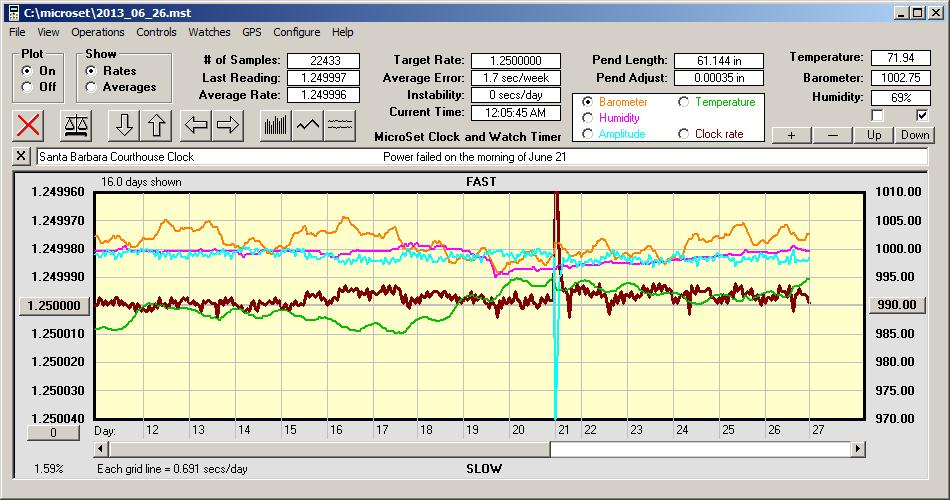Viewport: 950px width, 500px height.
Task: Click the balance scale icon
Action: tap(74, 125)
